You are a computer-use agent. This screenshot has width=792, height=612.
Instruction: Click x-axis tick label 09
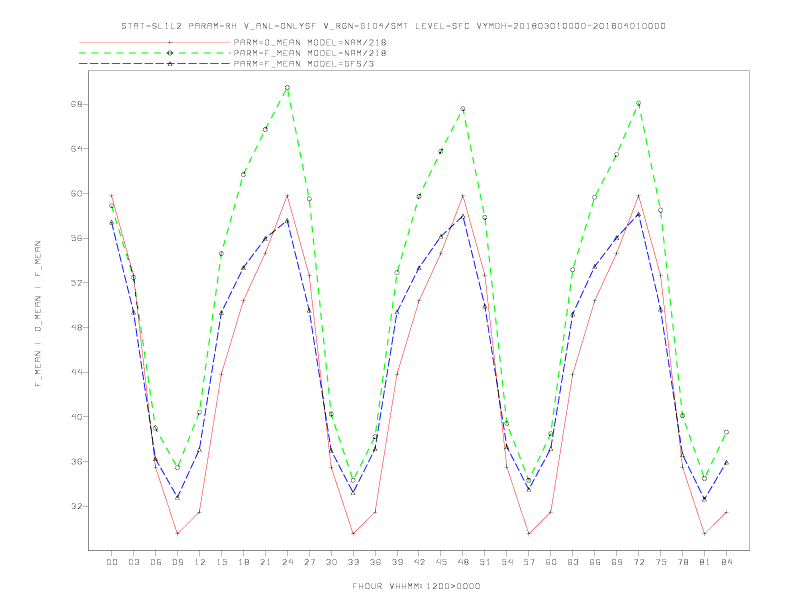(x=177, y=562)
